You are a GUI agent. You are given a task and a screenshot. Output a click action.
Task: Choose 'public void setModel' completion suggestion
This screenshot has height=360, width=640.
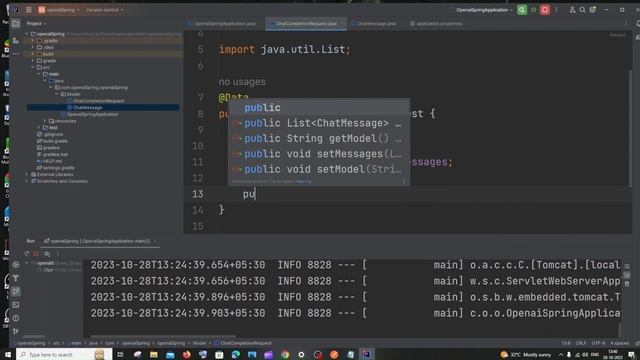pos(319,169)
